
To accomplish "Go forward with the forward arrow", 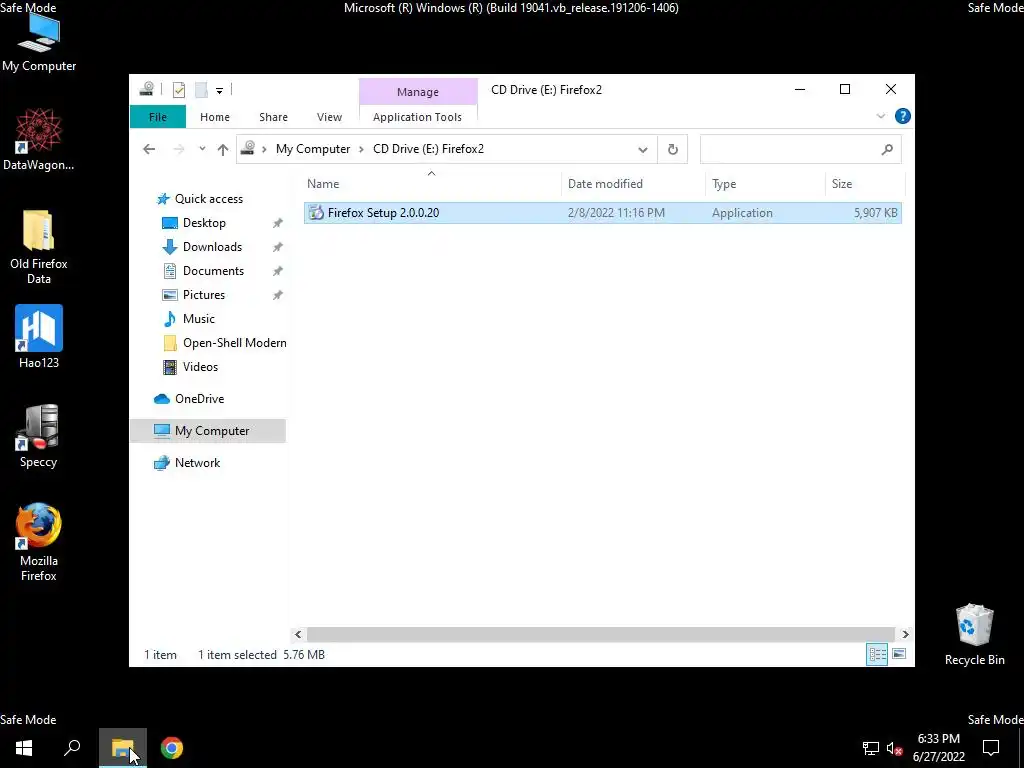I will coord(178,149).
